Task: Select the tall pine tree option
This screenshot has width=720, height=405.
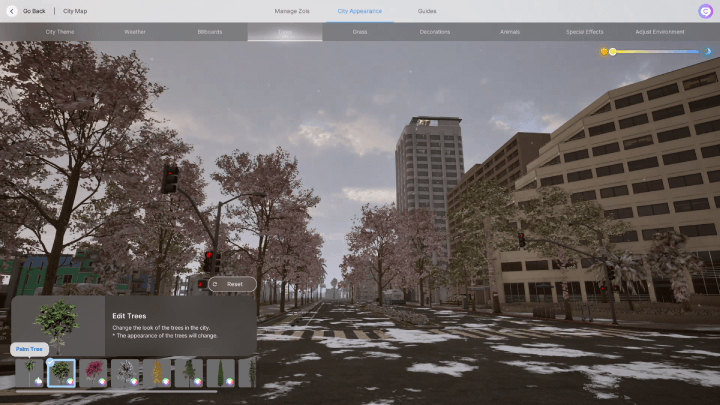Action: click(x=188, y=373)
